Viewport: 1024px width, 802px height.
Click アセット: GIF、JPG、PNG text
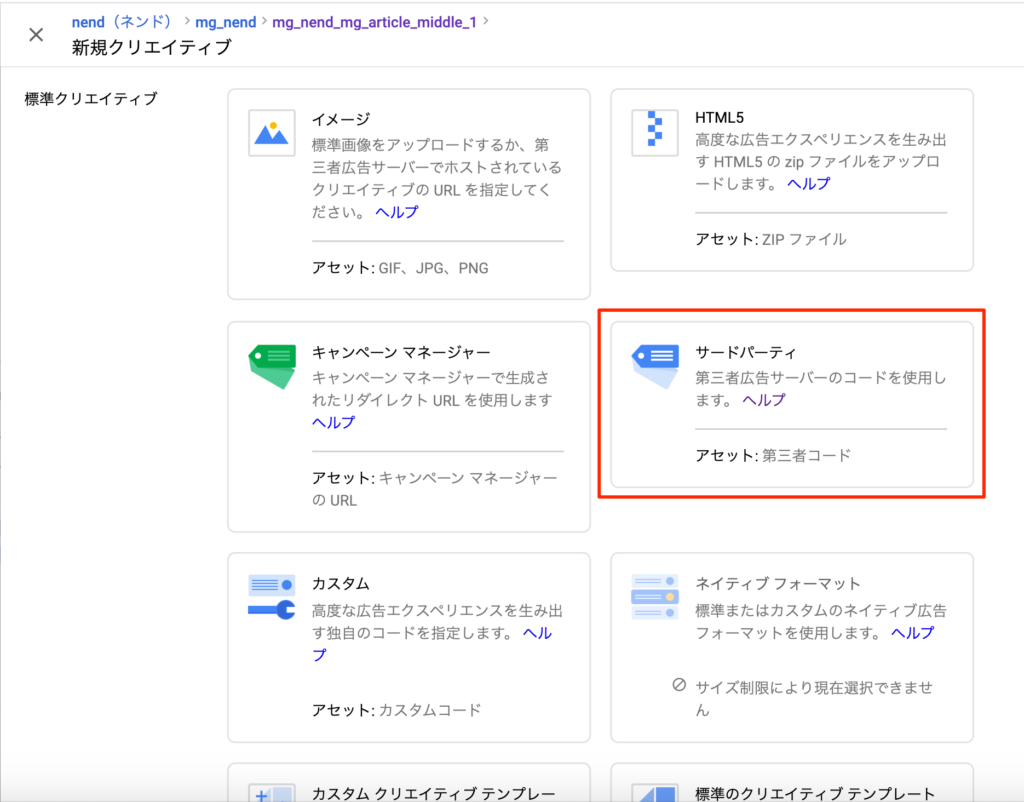pos(400,268)
